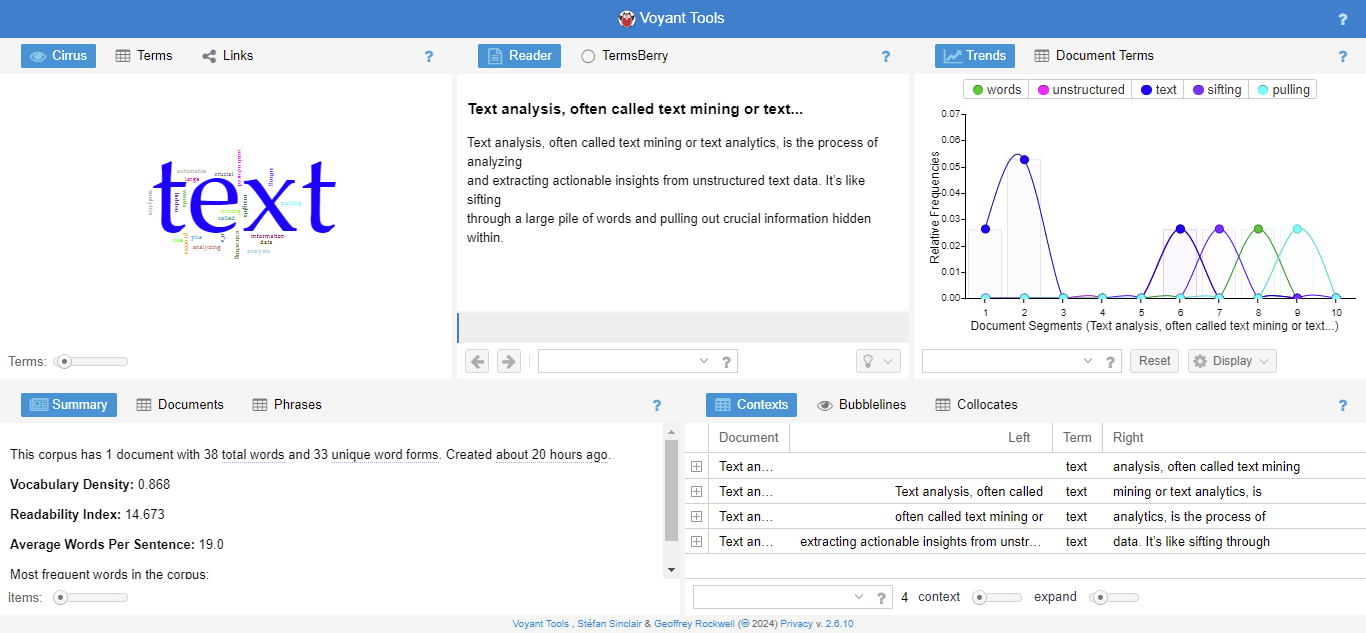Image resolution: width=1366 pixels, height=633 pixels.
Task: Click the Reset button in Trends
Action: (1154, 361)
